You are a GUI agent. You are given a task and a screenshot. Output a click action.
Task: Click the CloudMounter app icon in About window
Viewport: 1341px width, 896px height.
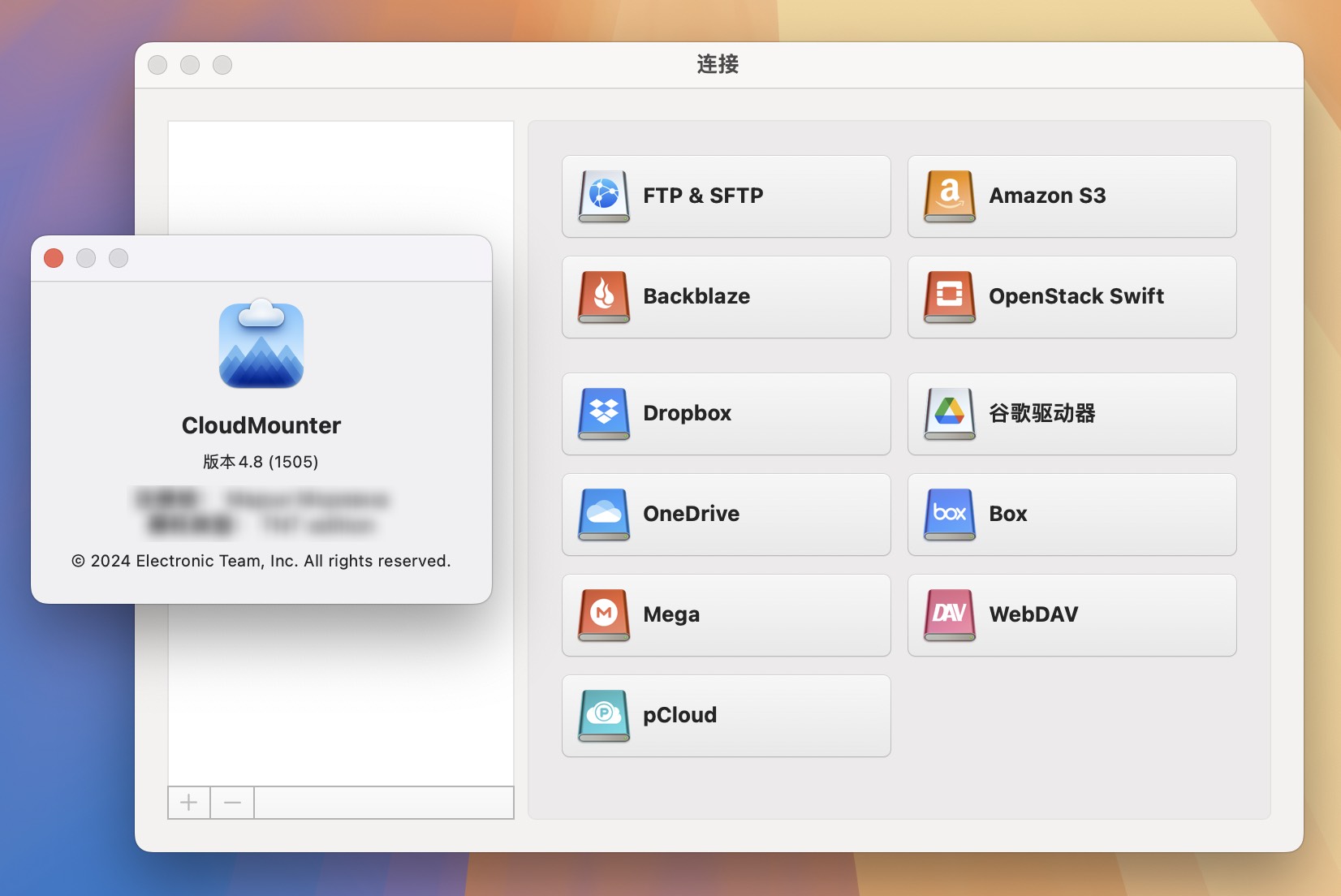[261, 343]
